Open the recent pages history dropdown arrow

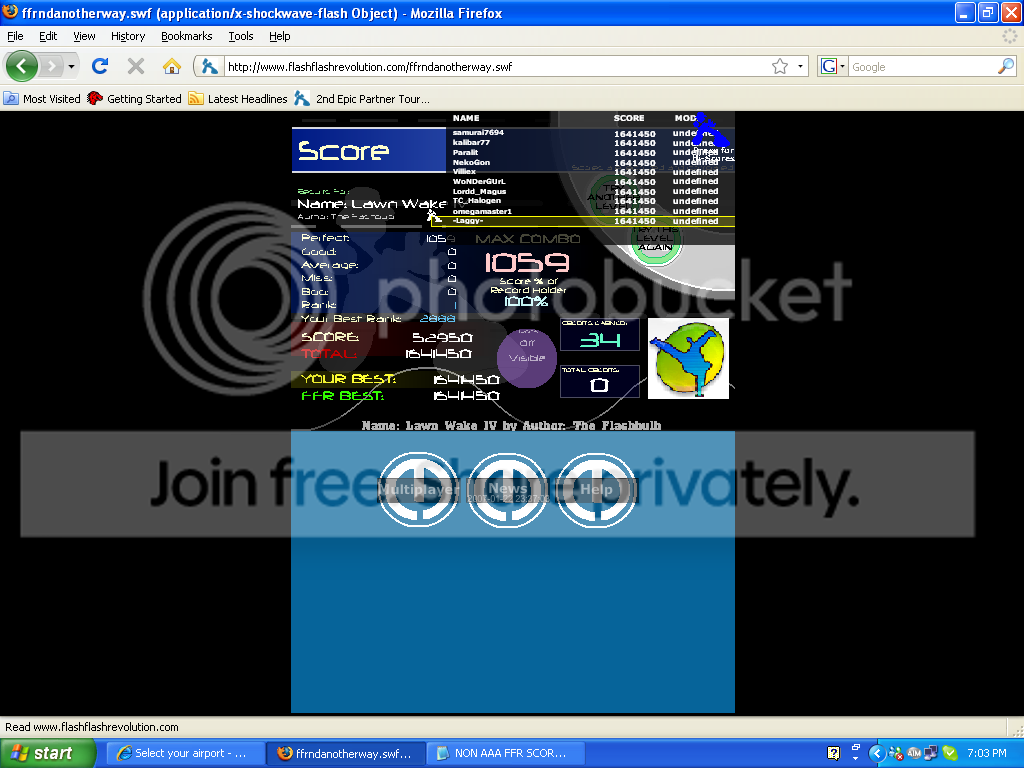71,67
